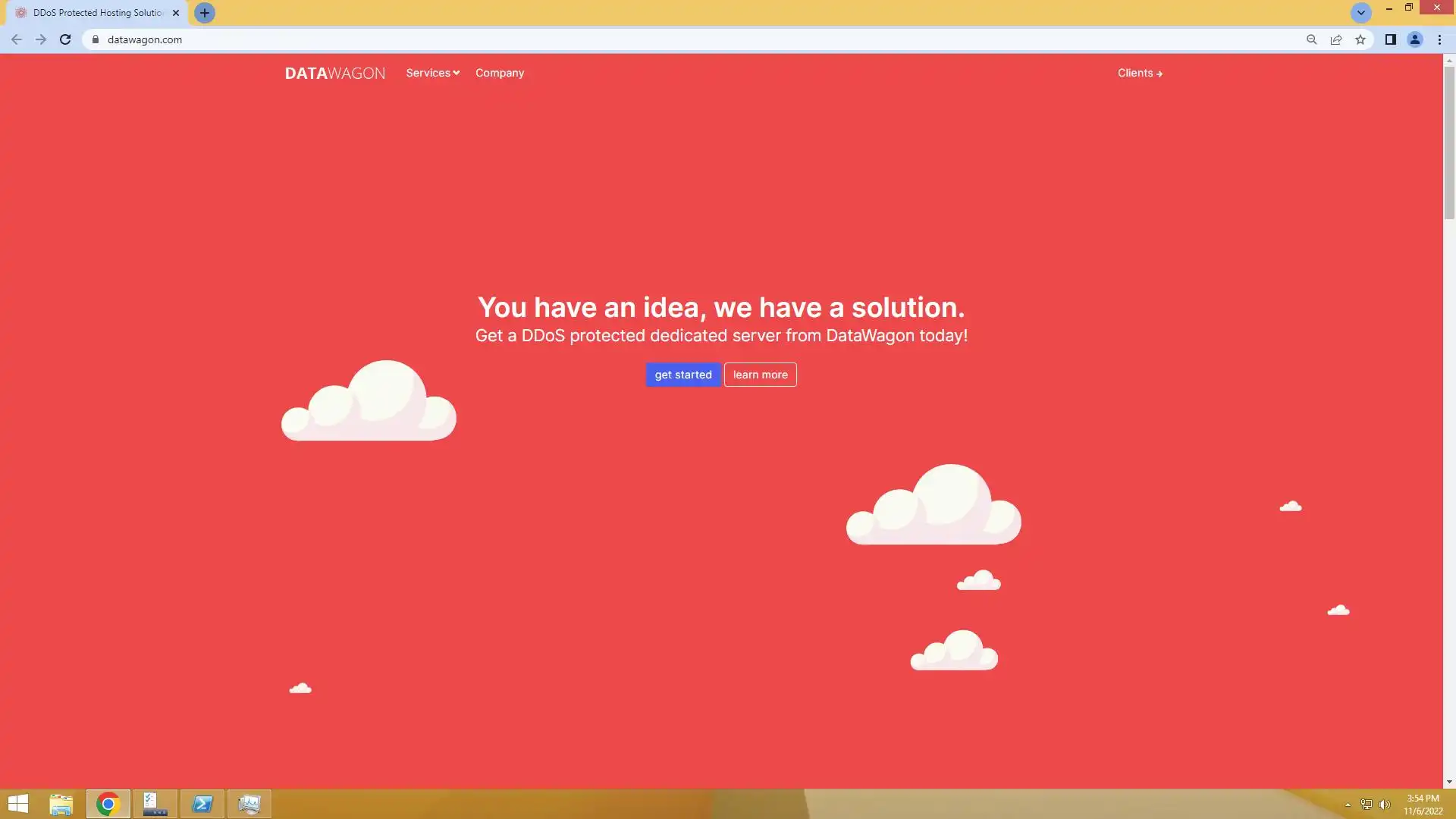Open File Explorer from taskbar

pos(61,804)
